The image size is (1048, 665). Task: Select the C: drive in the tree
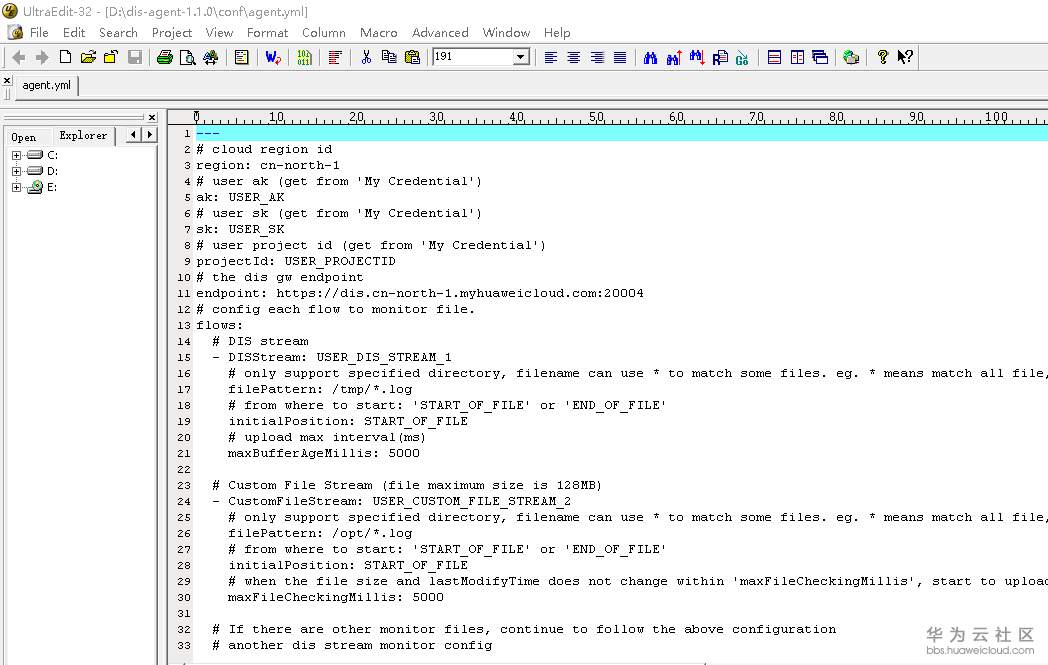pos(52,155)
